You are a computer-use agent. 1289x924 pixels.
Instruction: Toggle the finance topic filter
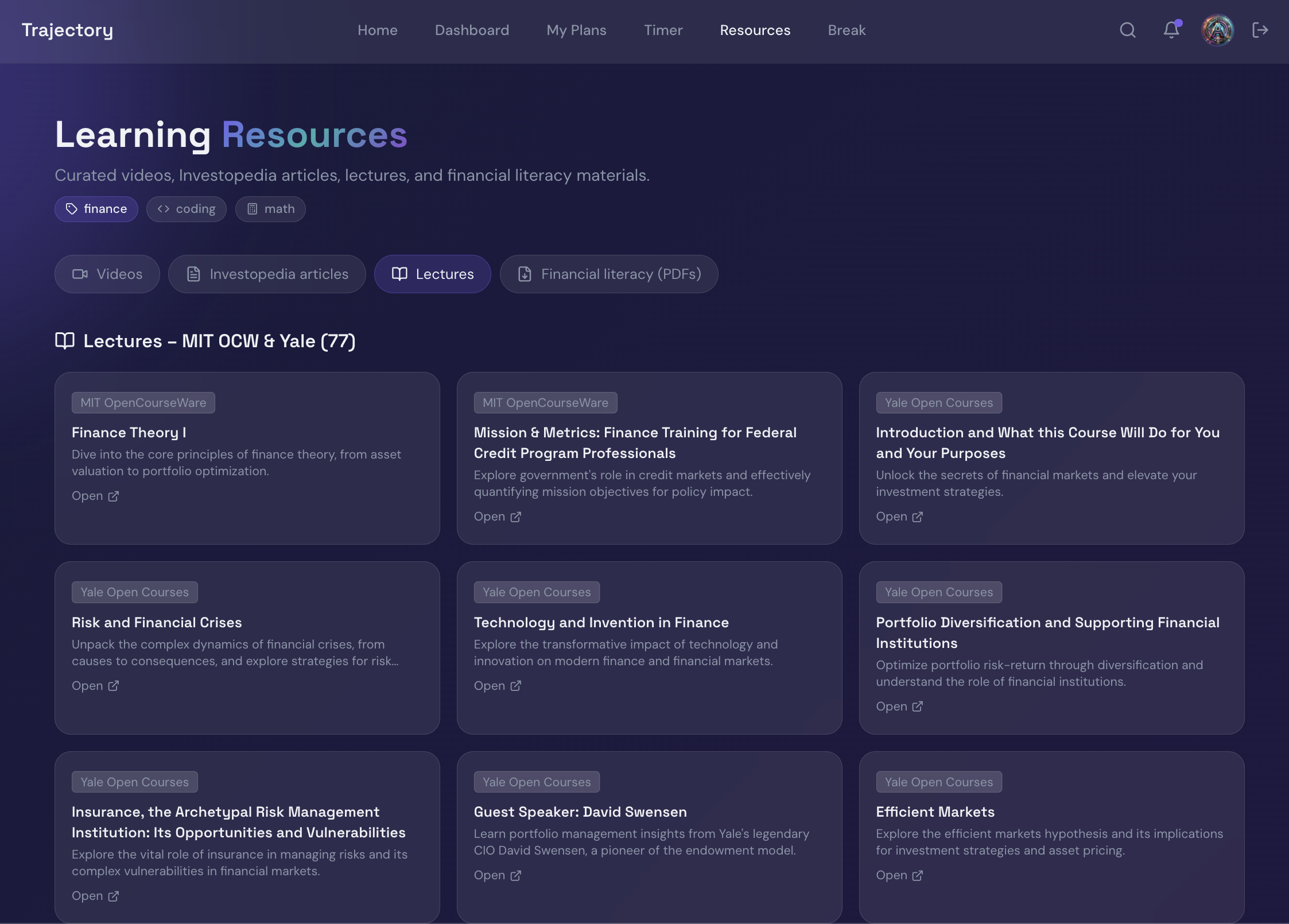pyautogui.click(x=96, y=209)
